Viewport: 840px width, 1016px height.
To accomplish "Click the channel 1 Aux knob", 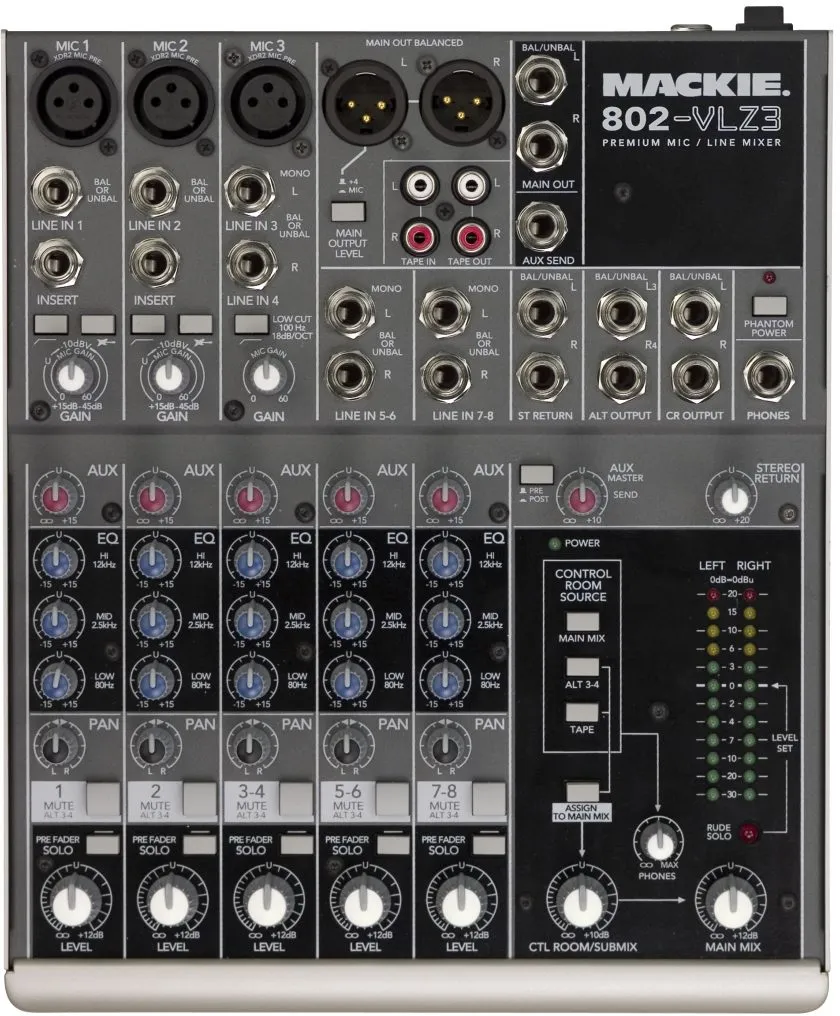I will click(x=56, y=498).
